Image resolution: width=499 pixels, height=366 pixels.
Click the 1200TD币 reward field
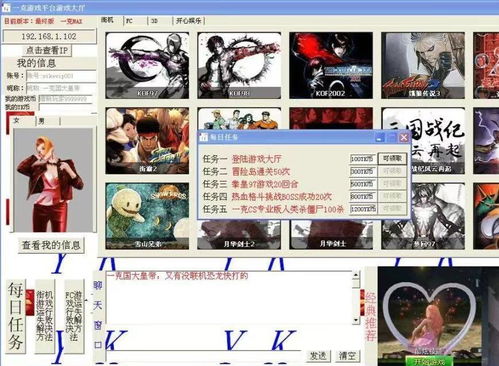click(363, 209)
